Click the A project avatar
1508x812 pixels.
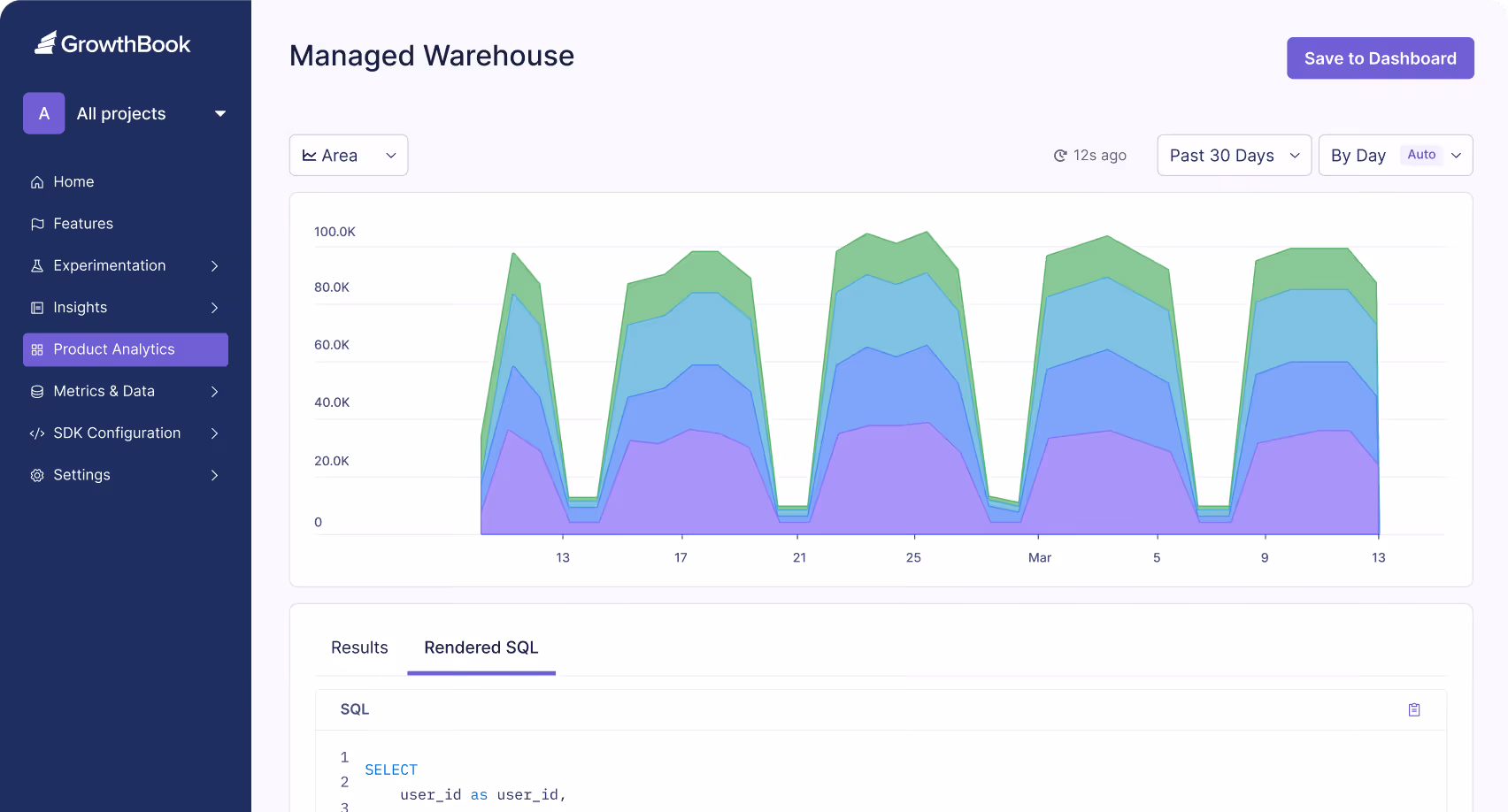[43, 113]
